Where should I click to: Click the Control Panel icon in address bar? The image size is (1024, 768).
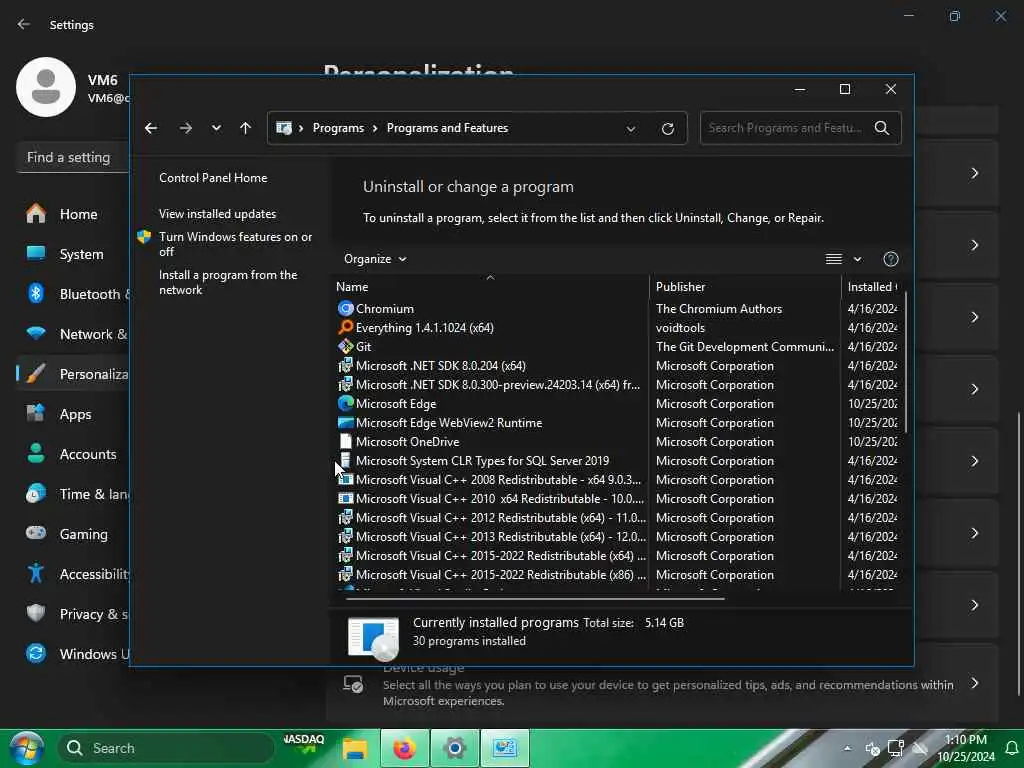click(x=284, y=128)
